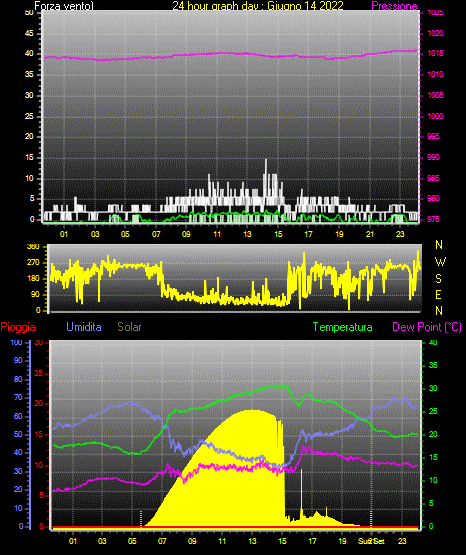Screen dimensions: 466x555
Task: Click the '1000' pressure axis value
Action: [435, 116]
